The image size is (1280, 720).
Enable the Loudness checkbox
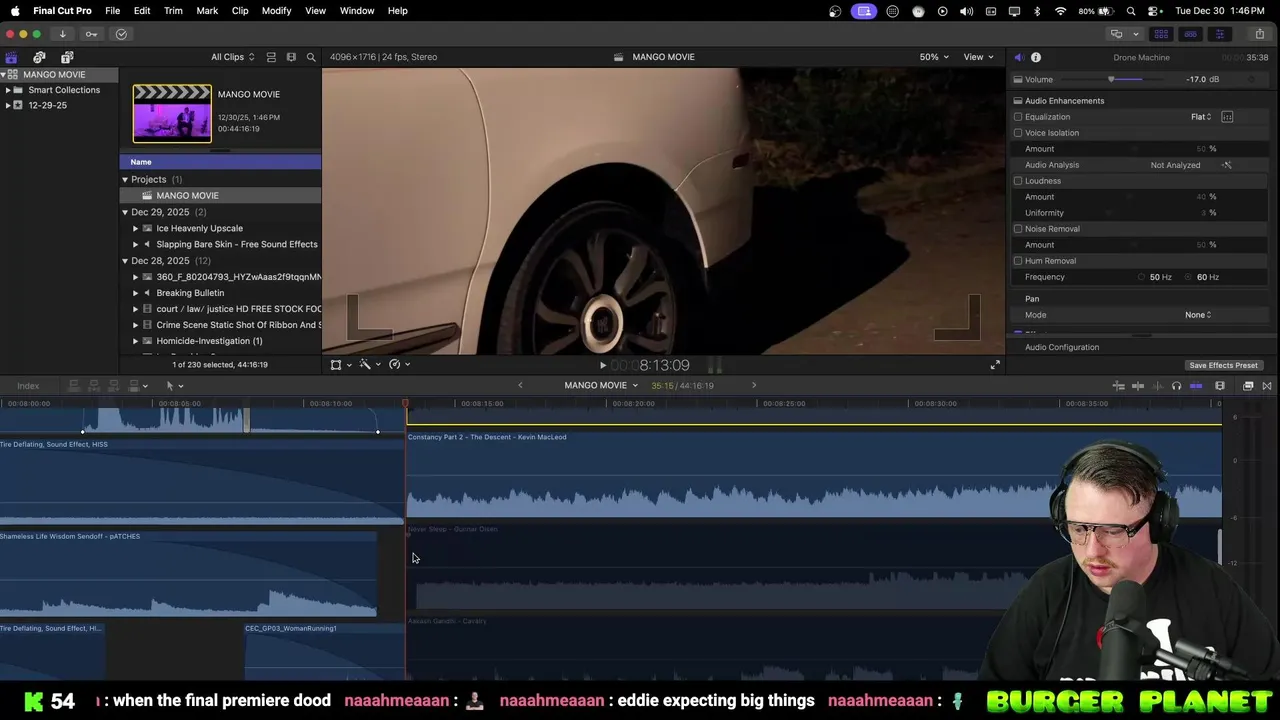[x=1018, y=181]
